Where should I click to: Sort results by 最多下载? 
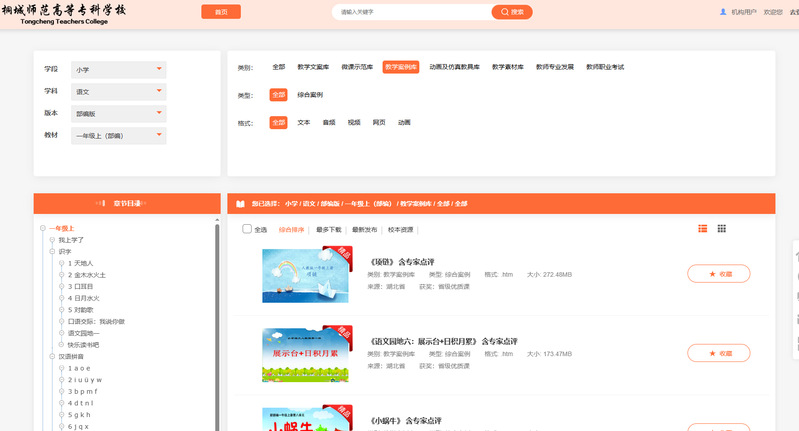pyautogui.click(x=328, y=229)
